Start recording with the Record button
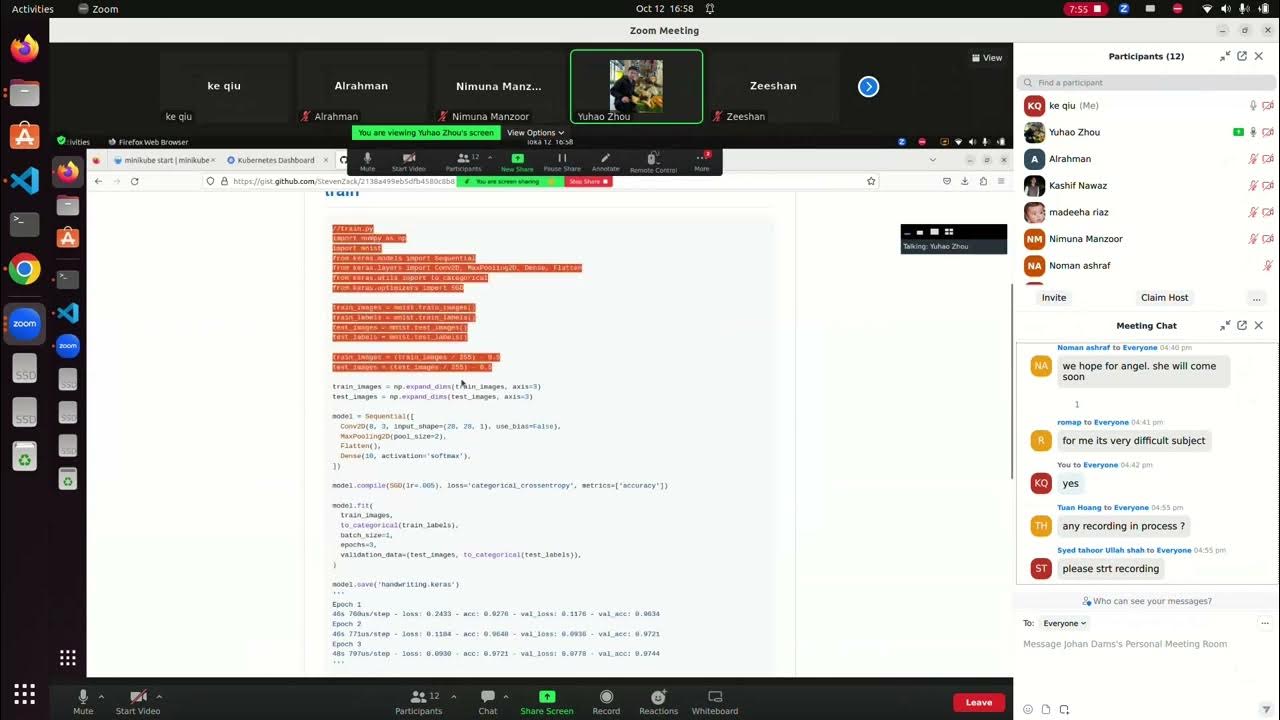The image size is (1280, 720). tap(606, 701)
